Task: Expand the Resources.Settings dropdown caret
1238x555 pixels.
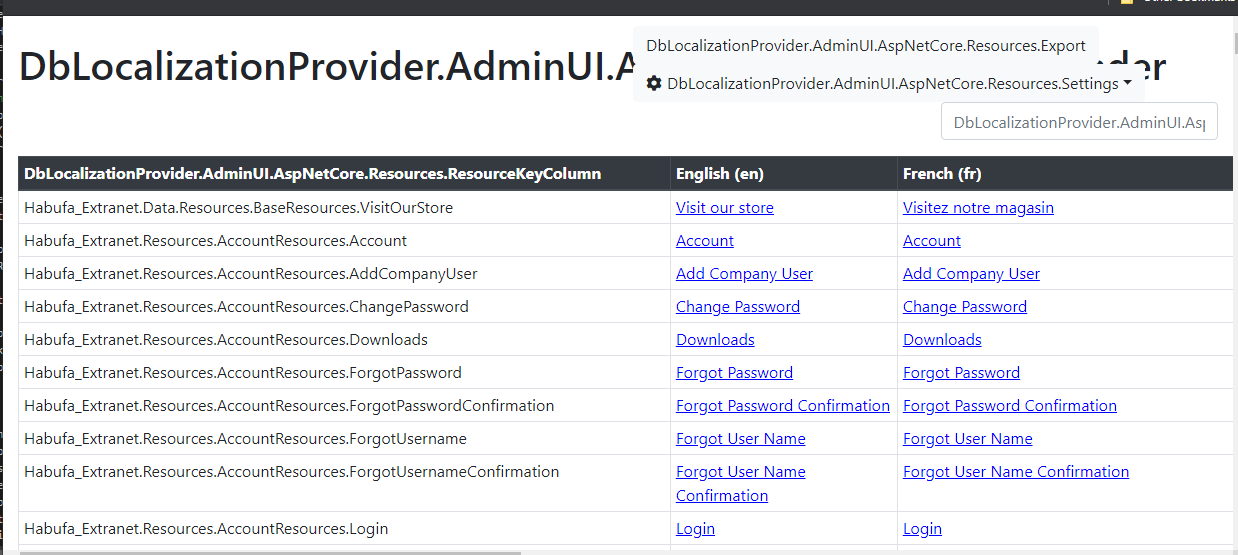Action: click(x=1128, y=83)
